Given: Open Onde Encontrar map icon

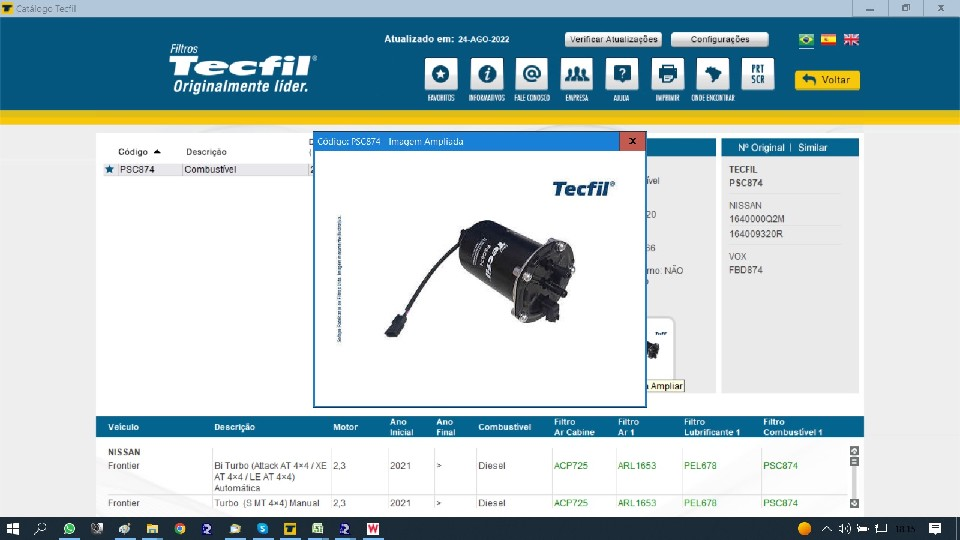Looking at the screenshot, I should (x=712, y=75).
